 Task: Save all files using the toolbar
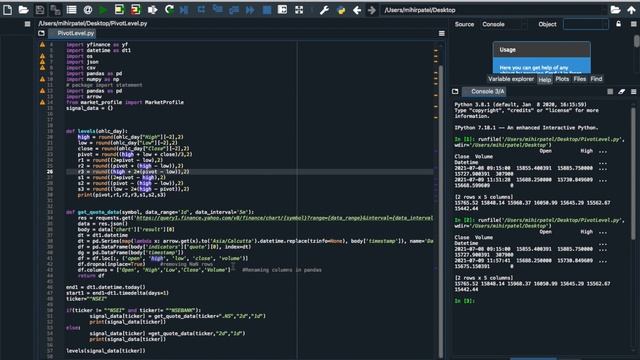pyautogui.click(x=55, y=10)
